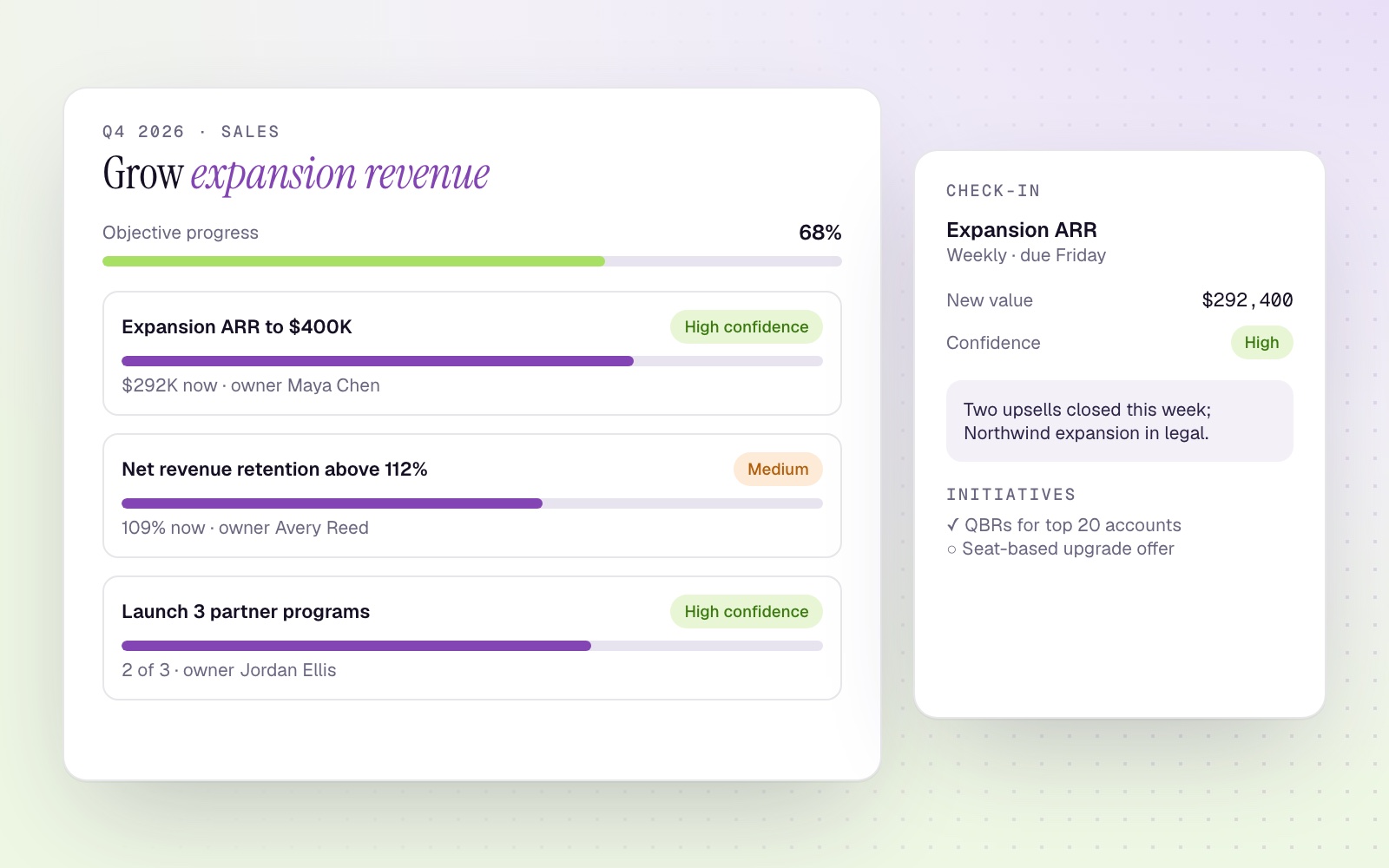
Task: Click the Grow expansion revenue title
Action: pos(296,174)
